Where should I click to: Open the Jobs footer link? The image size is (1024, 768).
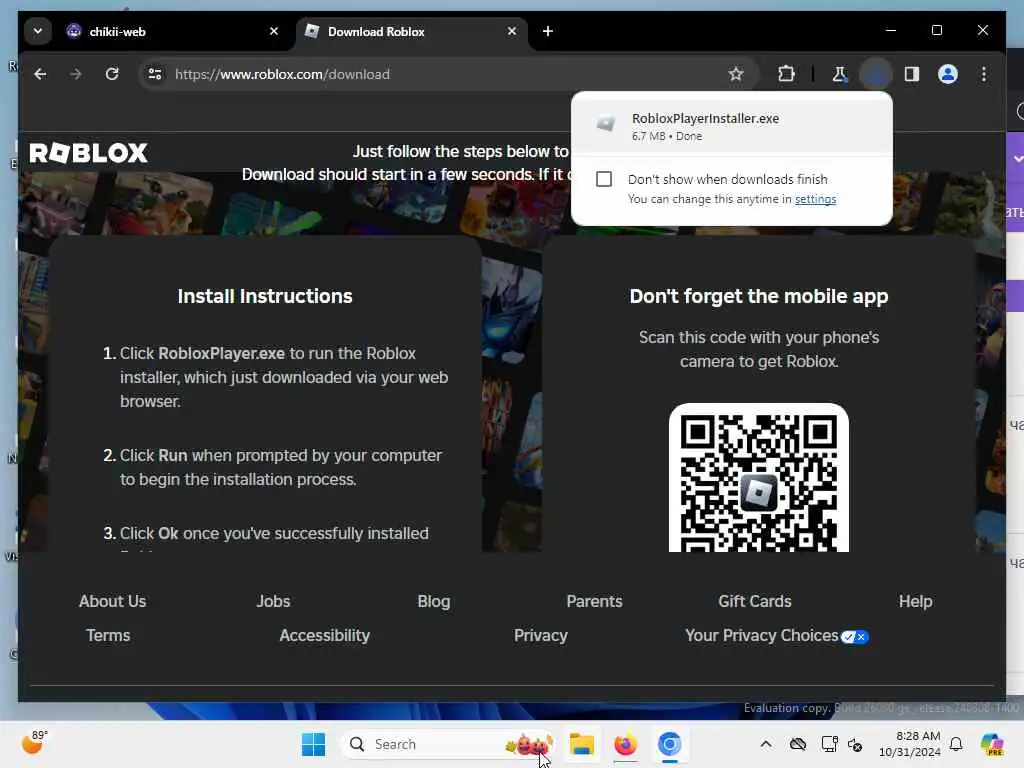[273, 601]
